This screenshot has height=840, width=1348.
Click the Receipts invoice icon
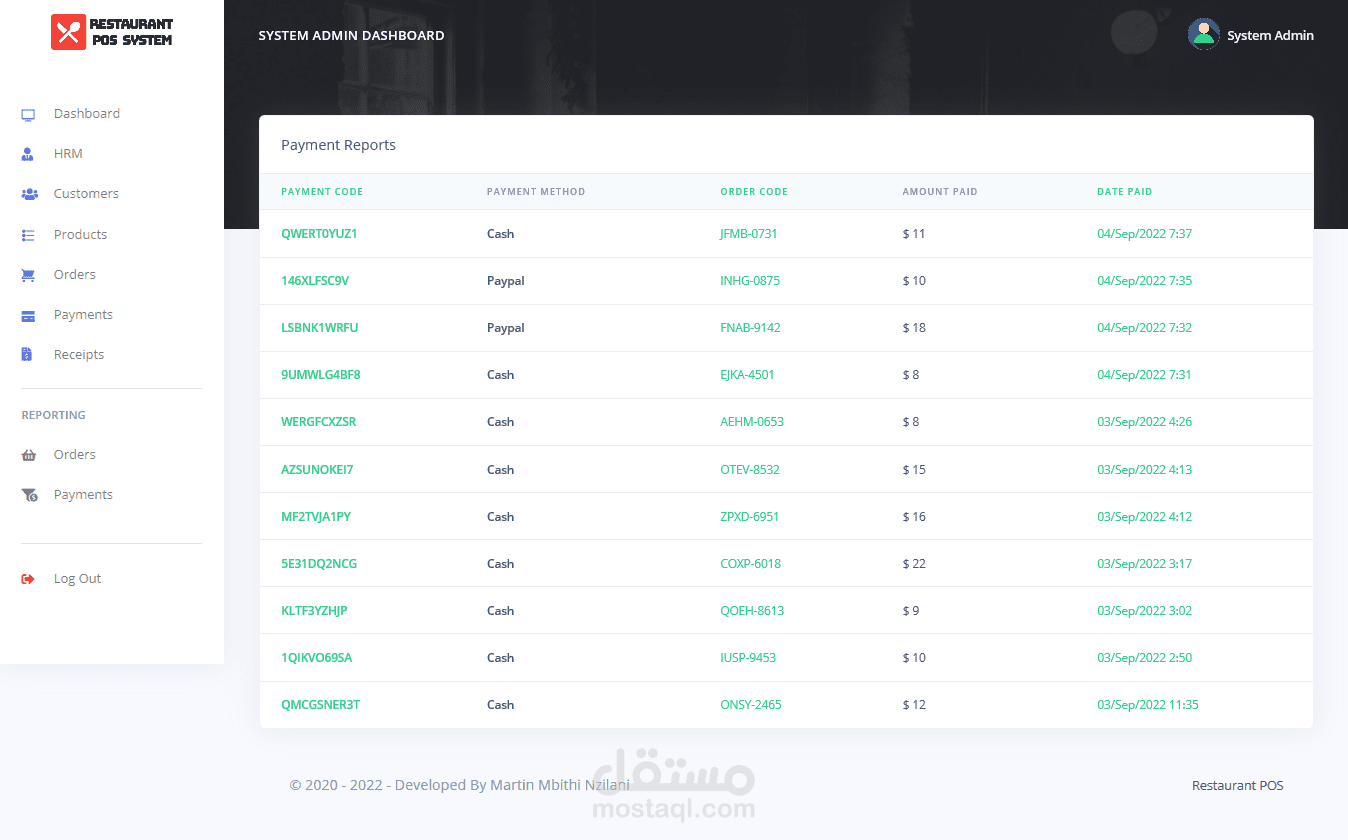(27, 355)
